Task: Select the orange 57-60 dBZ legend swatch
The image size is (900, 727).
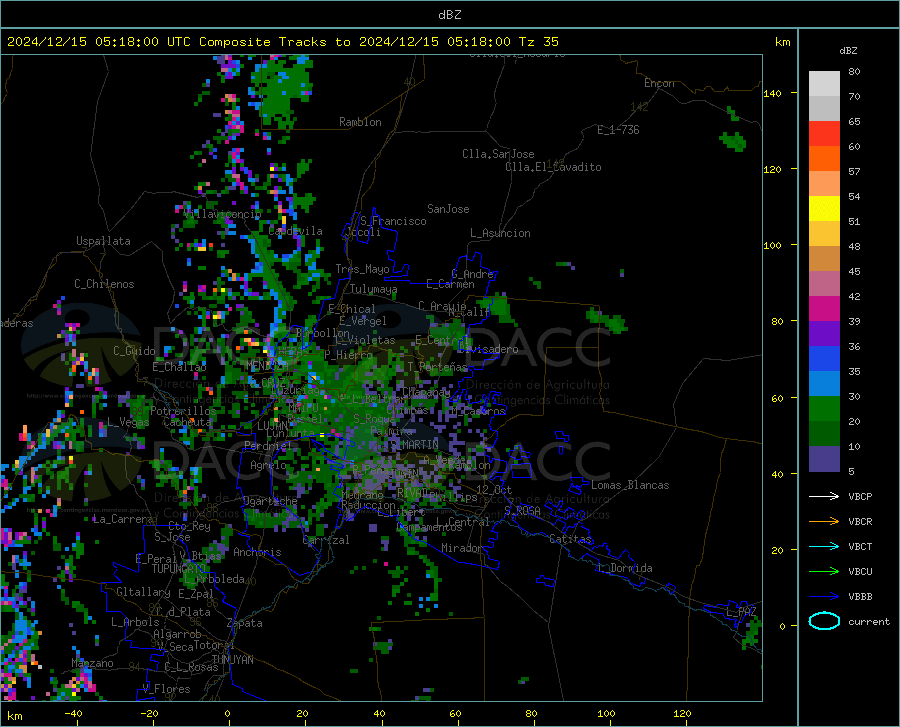Action: click(x=824, y=159)
